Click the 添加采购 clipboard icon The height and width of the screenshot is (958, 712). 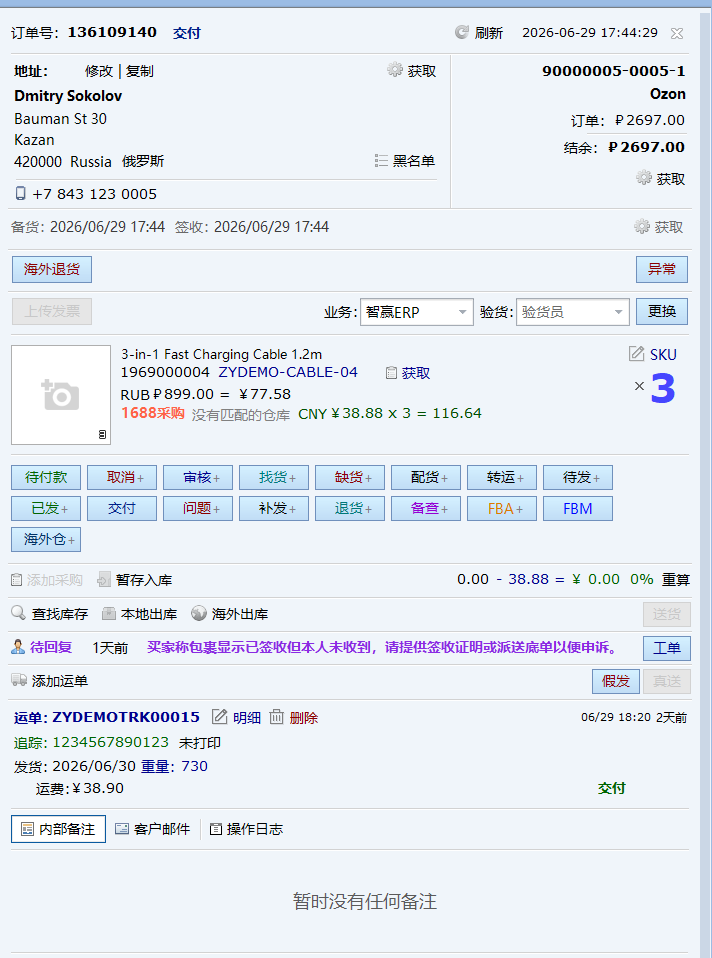pos(17,579)
